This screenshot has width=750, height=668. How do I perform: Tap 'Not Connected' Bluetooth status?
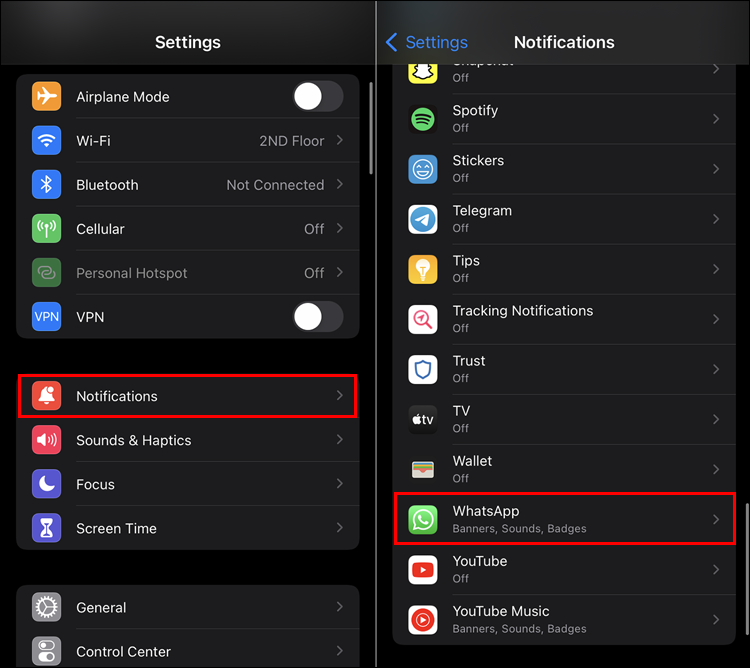(x=275, y=185)
